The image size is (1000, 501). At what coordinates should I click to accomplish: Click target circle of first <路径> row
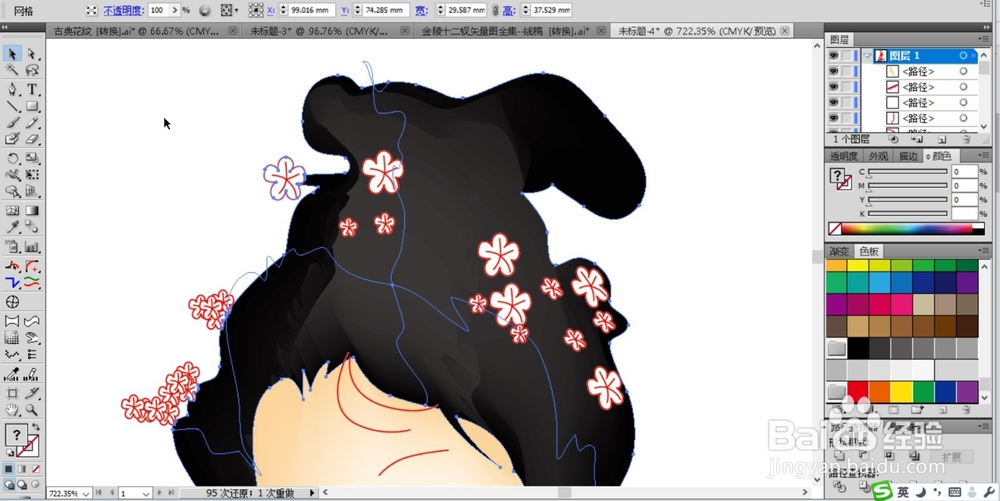click(x=963, y=71)
